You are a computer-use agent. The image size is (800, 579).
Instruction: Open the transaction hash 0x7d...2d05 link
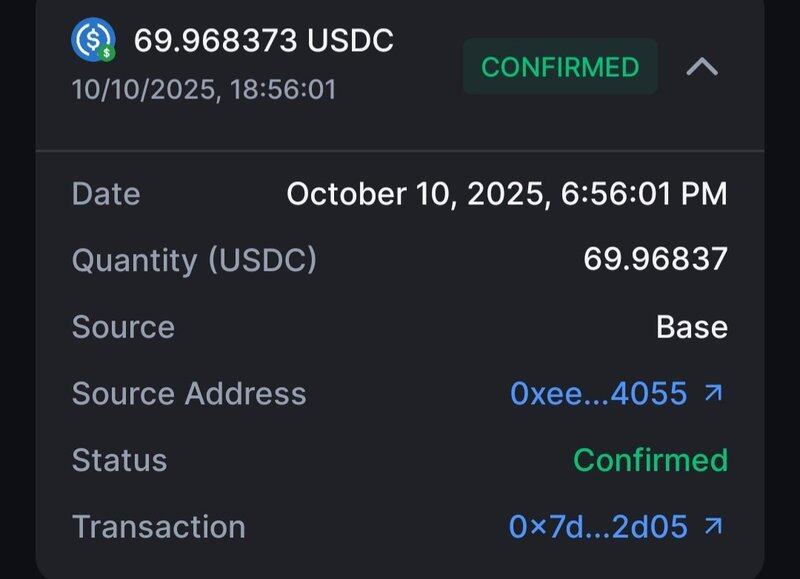598,526
